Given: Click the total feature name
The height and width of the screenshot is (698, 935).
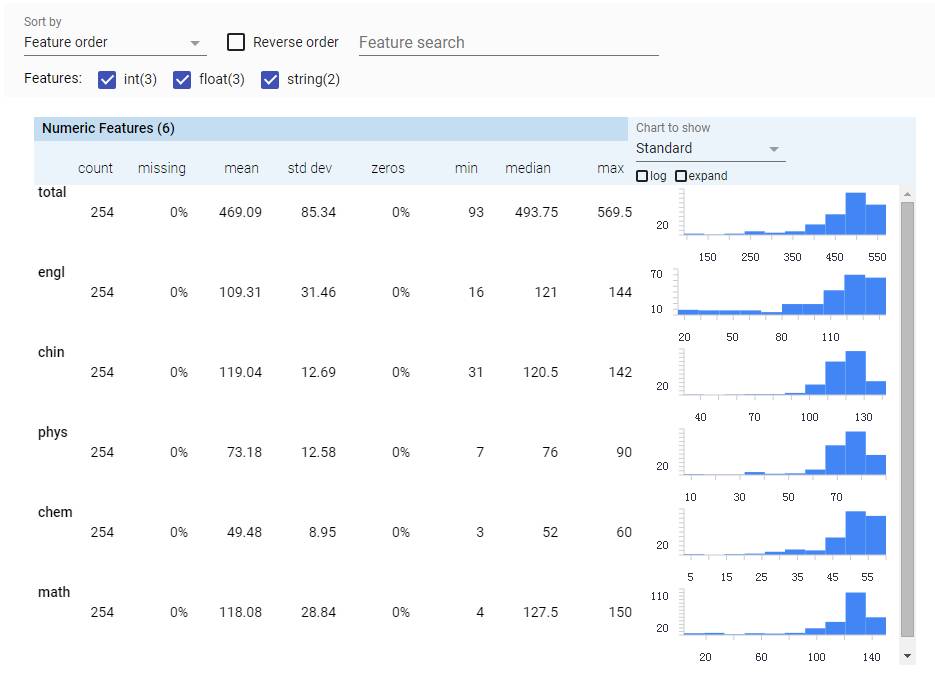Looking at the screenshot, I should 52,192.
